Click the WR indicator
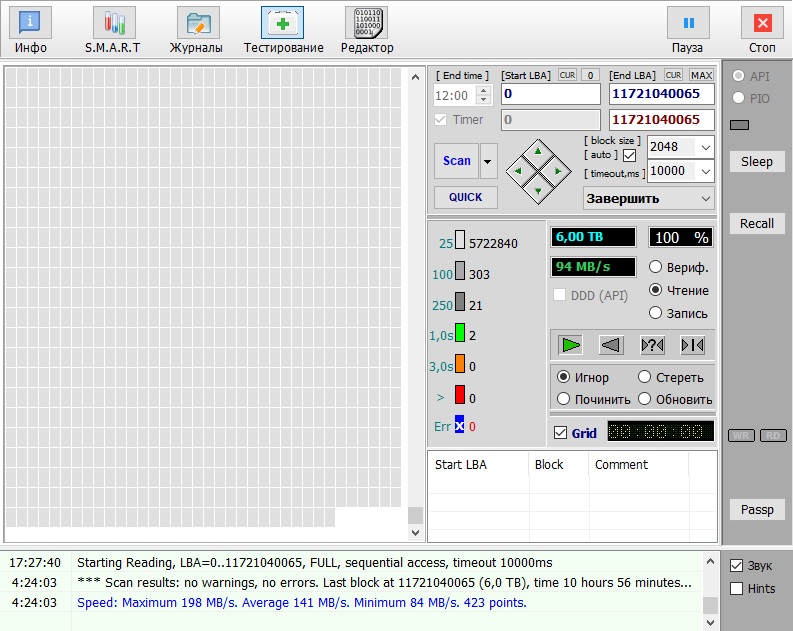Screen dimensions: 793x631 741,435
